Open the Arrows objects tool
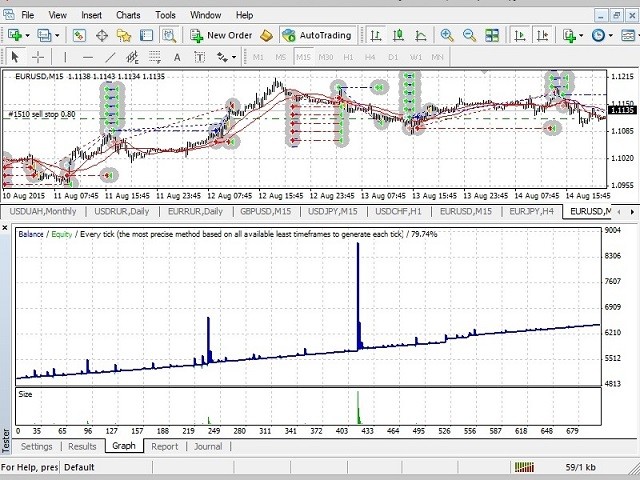 [x=222, y=57]
